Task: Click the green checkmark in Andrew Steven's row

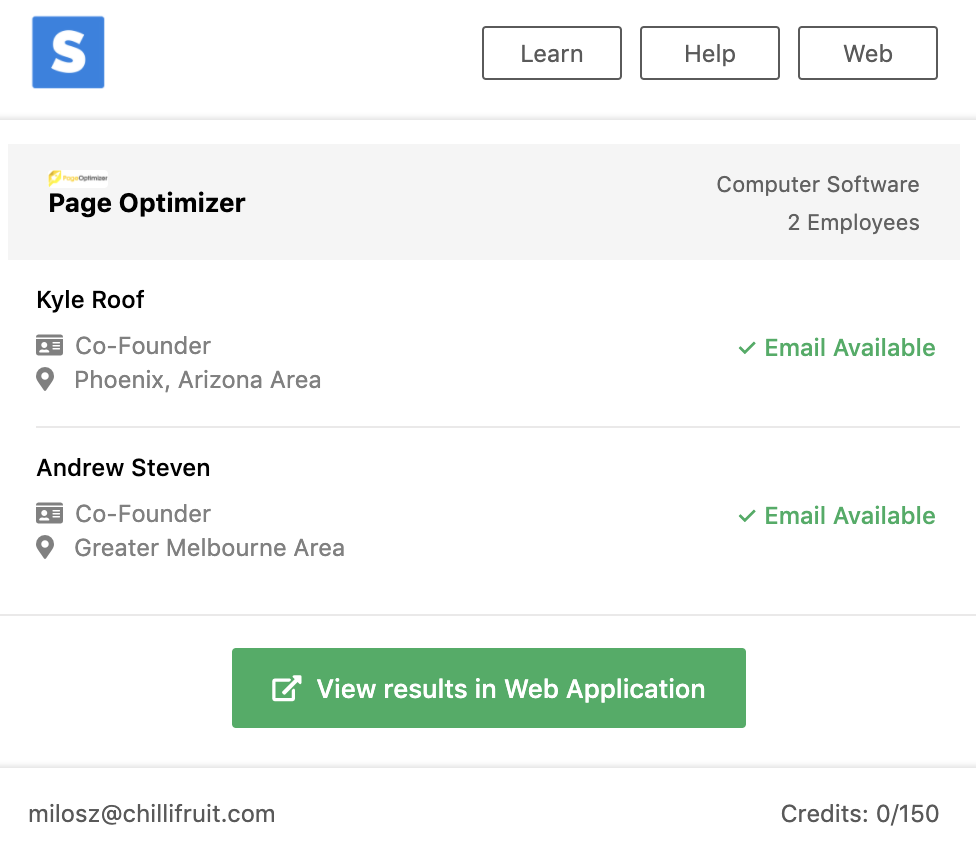Action: pyautogui.click(x=747, y=516)
